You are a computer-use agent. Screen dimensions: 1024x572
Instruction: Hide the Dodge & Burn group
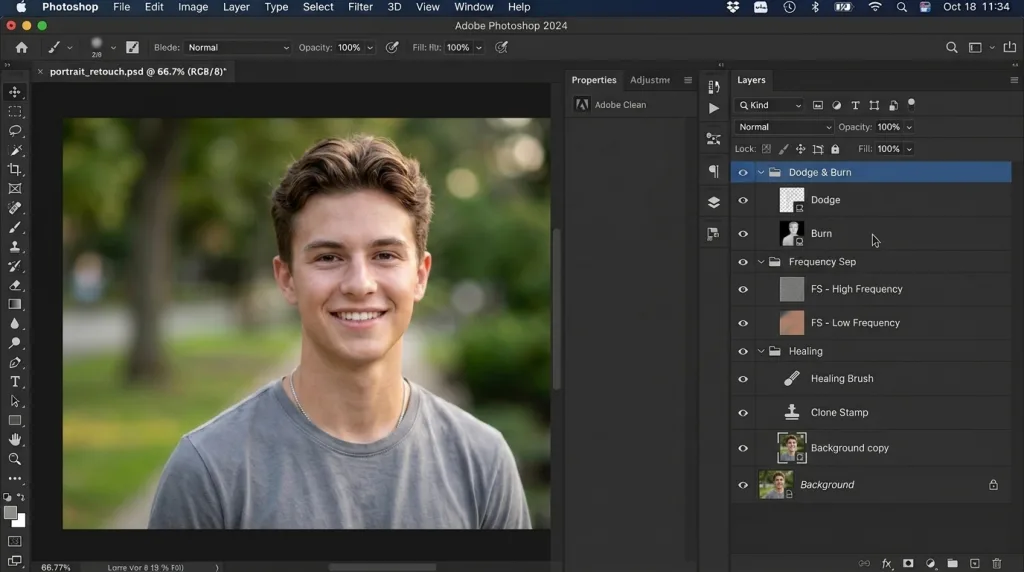pos(743,172)
